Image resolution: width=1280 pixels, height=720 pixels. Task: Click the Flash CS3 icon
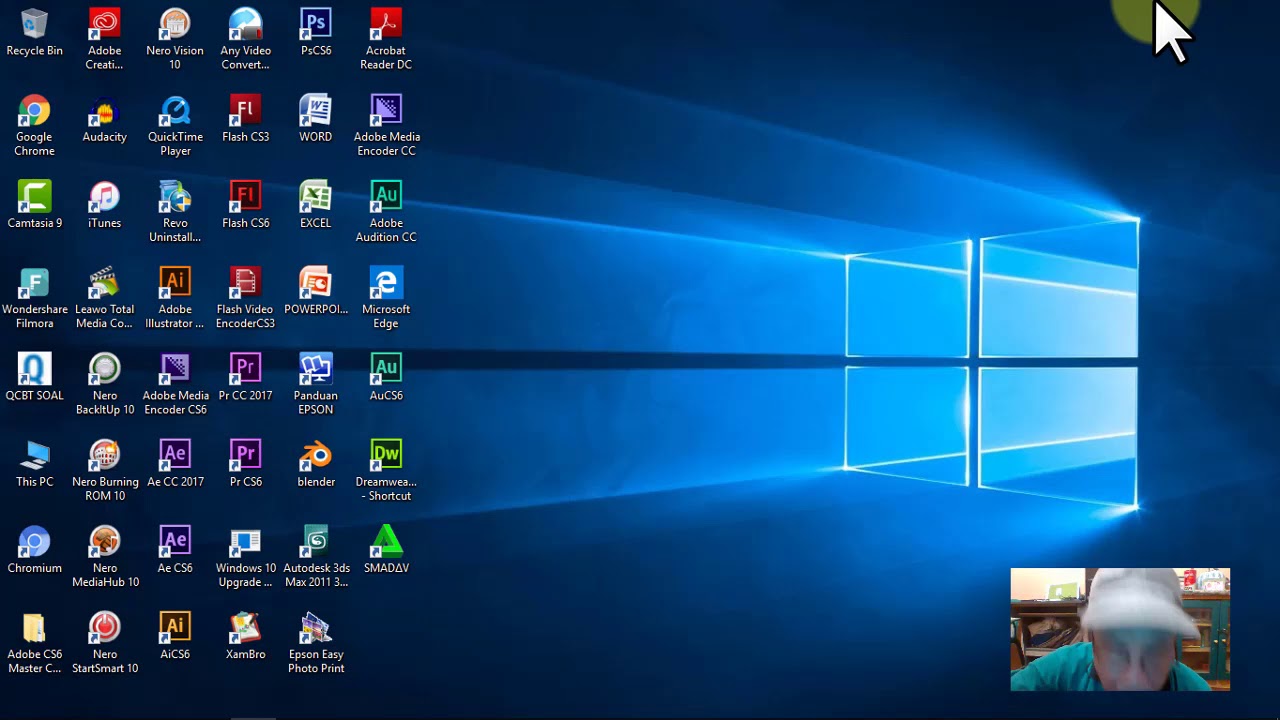pyautogui.click(x=245, y=110)
